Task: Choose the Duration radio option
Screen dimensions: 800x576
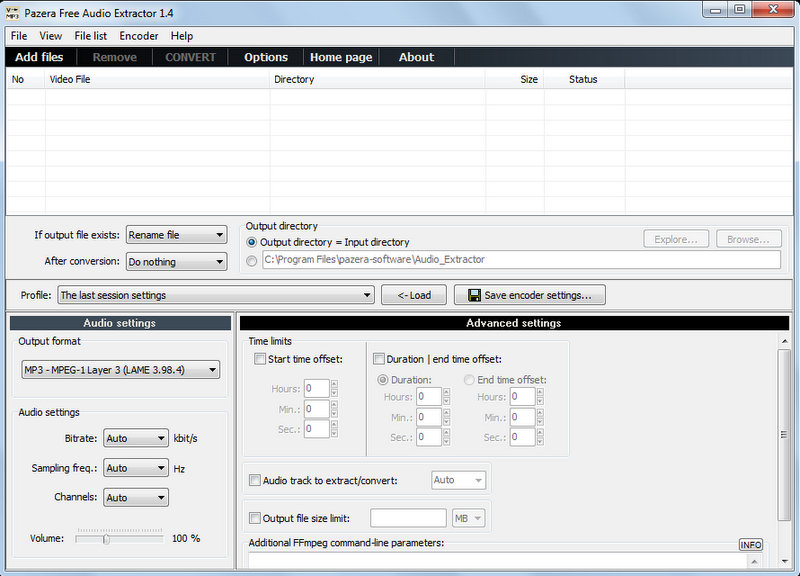Action: tap(382, 380)
